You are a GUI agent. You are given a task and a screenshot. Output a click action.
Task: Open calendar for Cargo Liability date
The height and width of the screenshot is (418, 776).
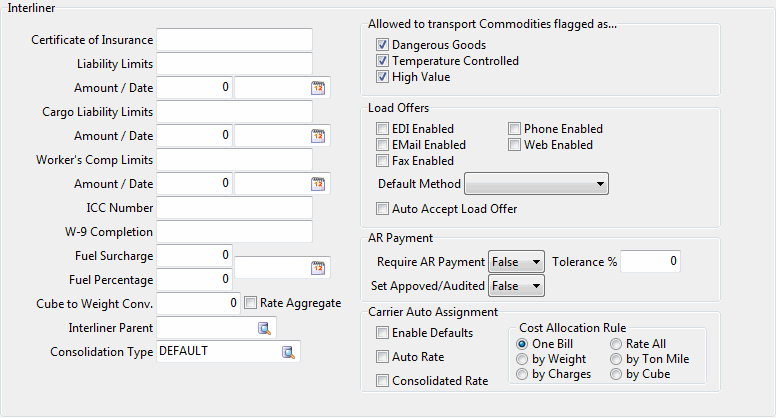(319, 136)
